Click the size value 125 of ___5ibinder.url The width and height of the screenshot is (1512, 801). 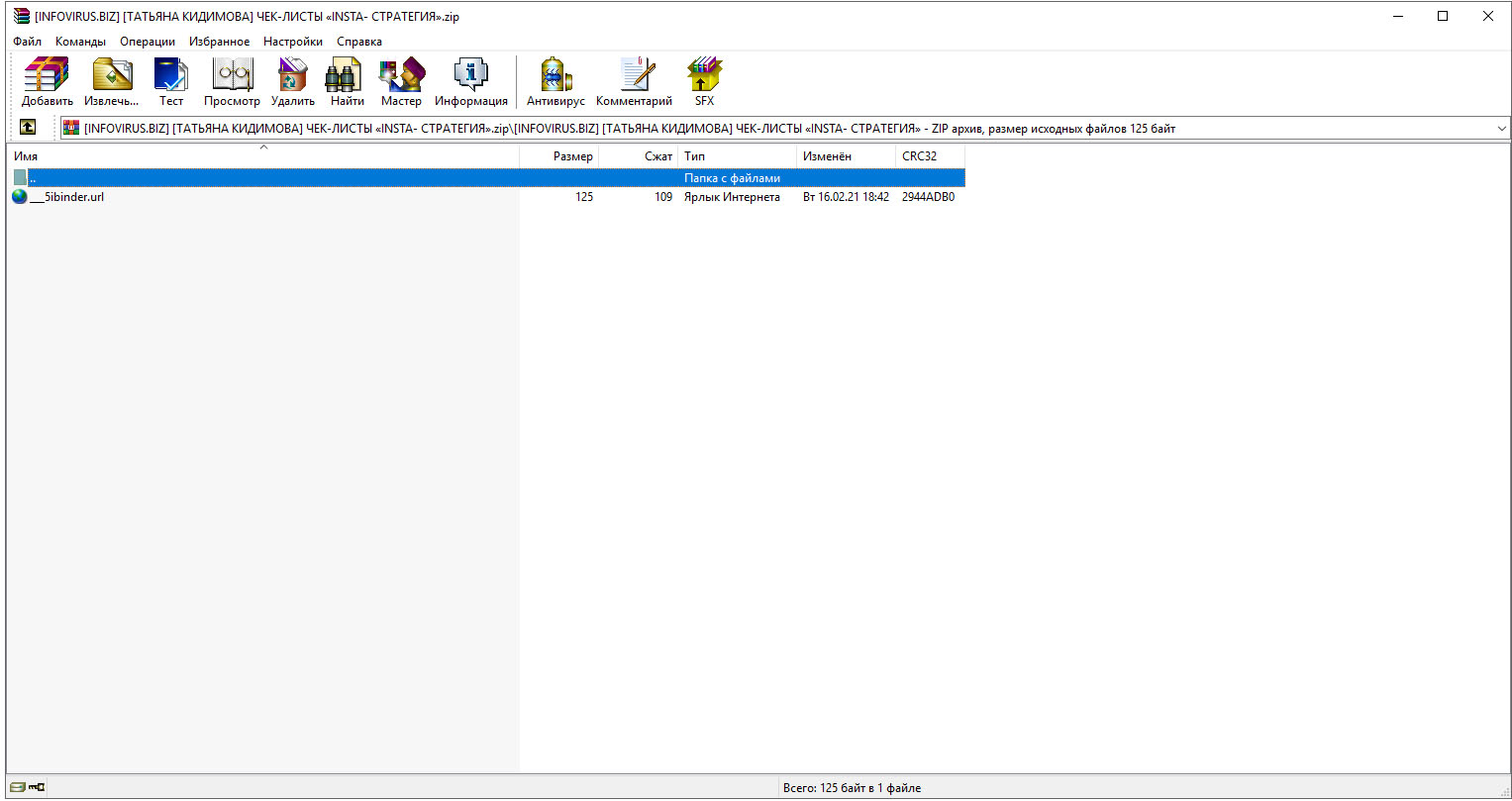tap(584, 197)
